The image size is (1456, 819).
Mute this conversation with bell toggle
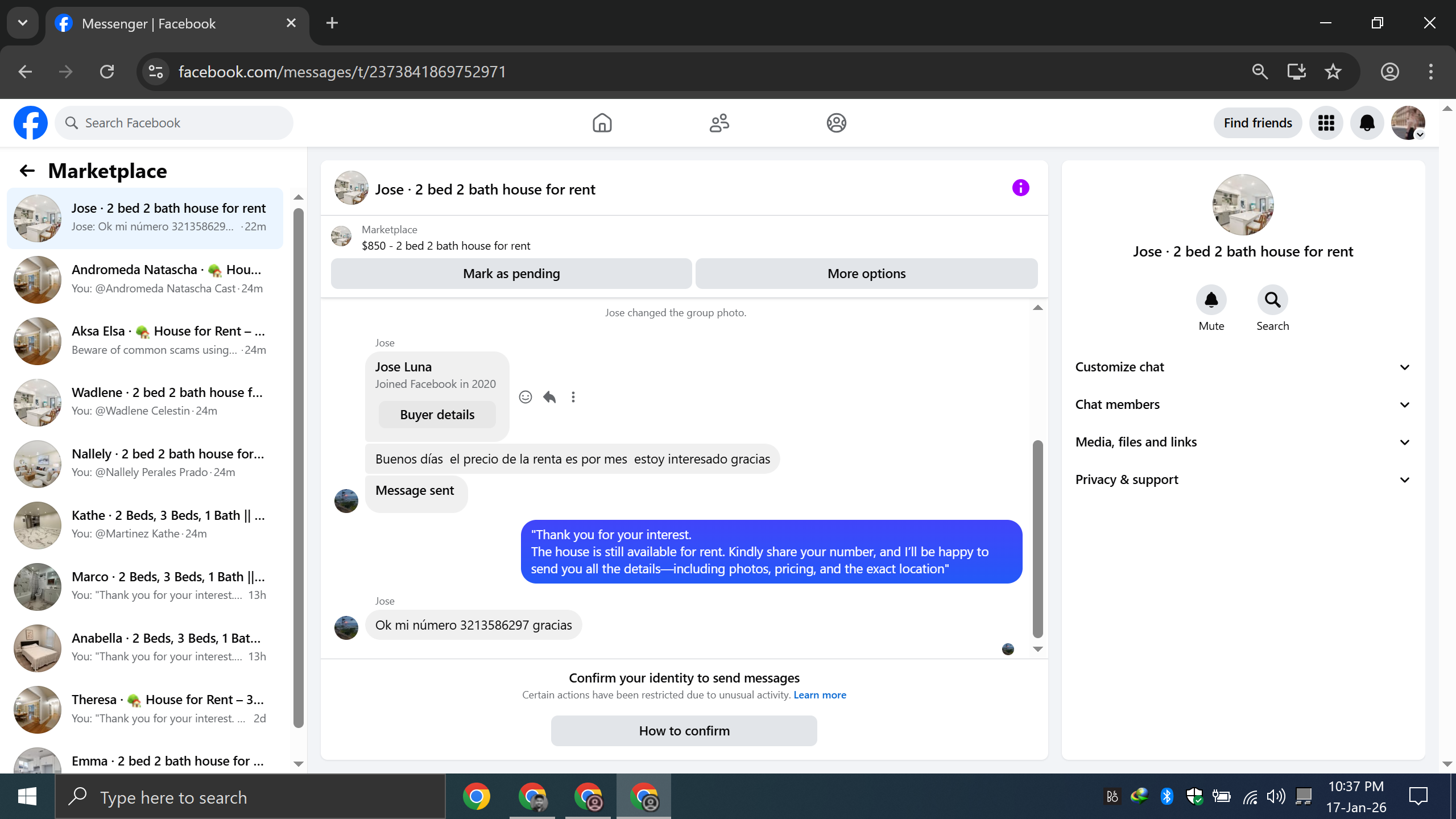pyautogui.click(x=1211, y=300)
